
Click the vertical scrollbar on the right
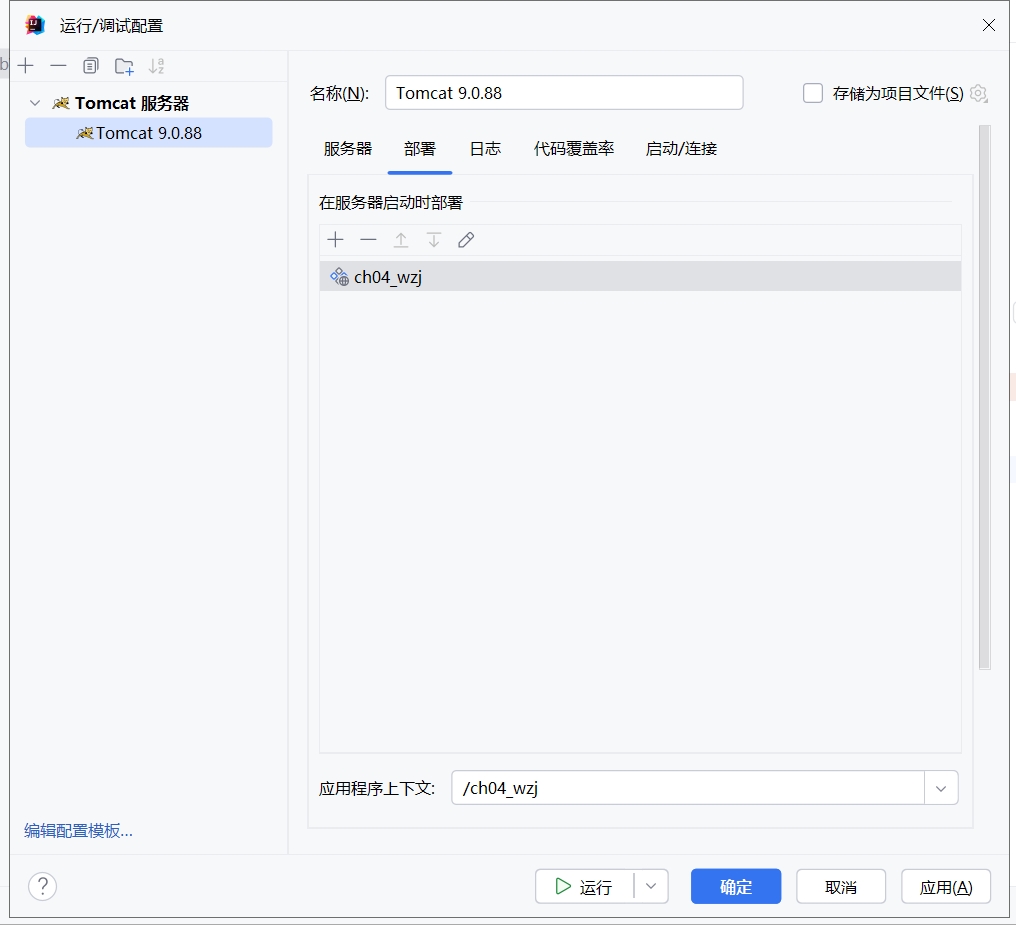984,400
